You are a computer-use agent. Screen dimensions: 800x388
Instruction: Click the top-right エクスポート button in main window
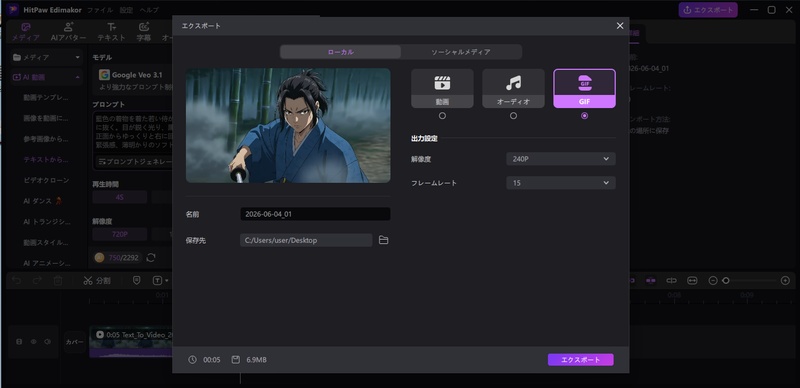click(x=708, y=10)
